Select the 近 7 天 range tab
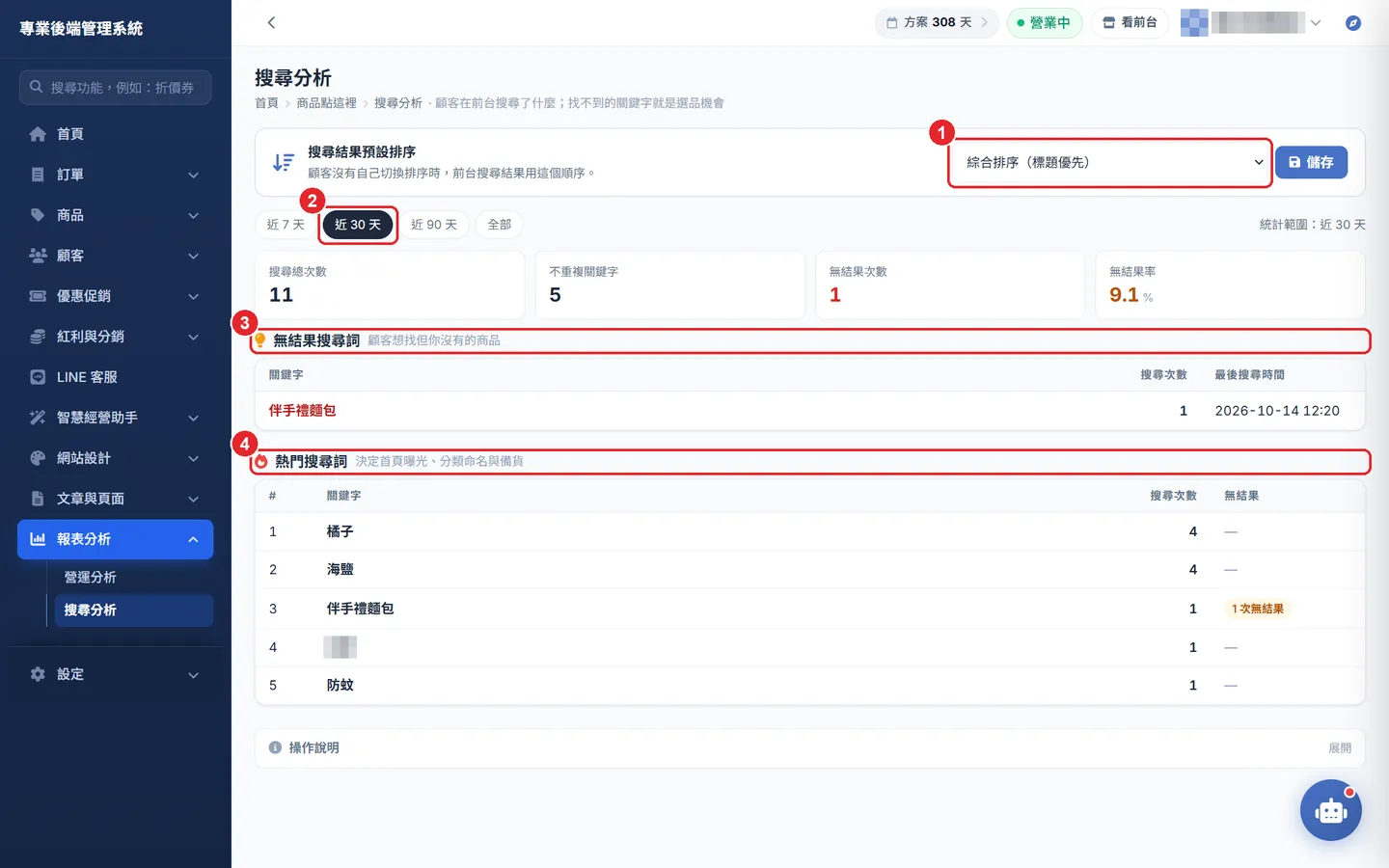 (286, 225)
